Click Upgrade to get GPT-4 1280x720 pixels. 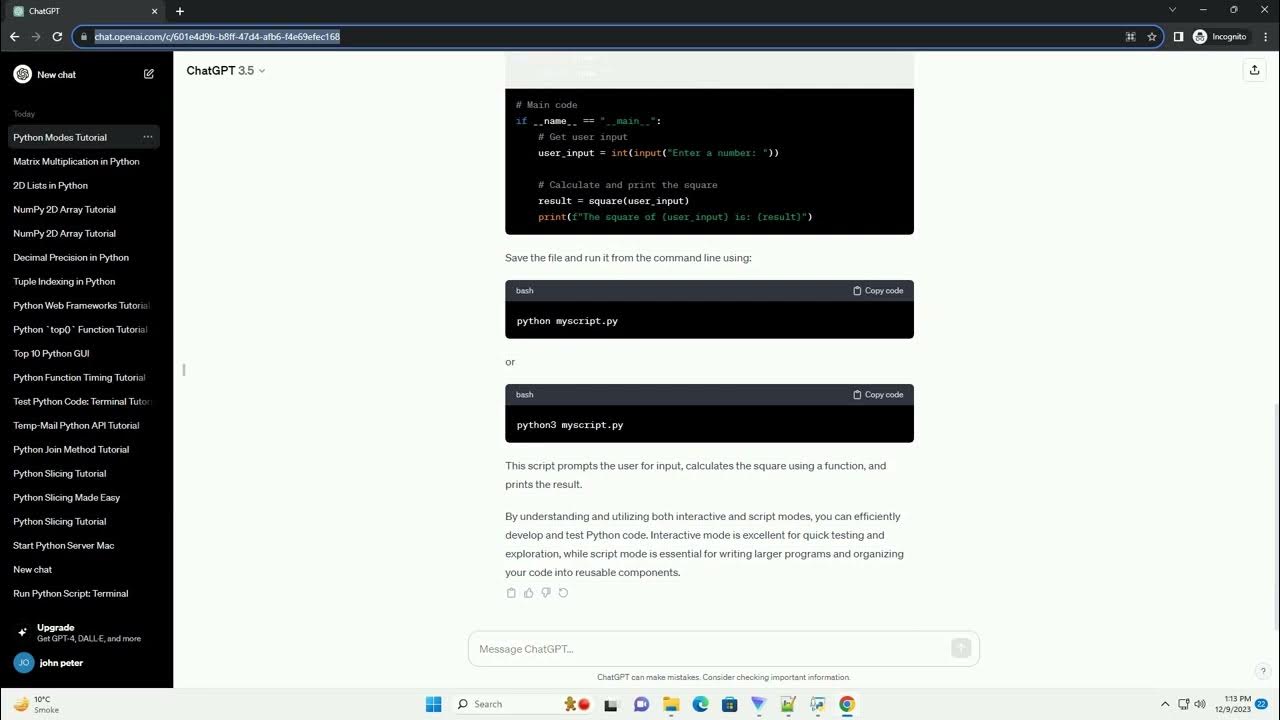pos(86,632)
